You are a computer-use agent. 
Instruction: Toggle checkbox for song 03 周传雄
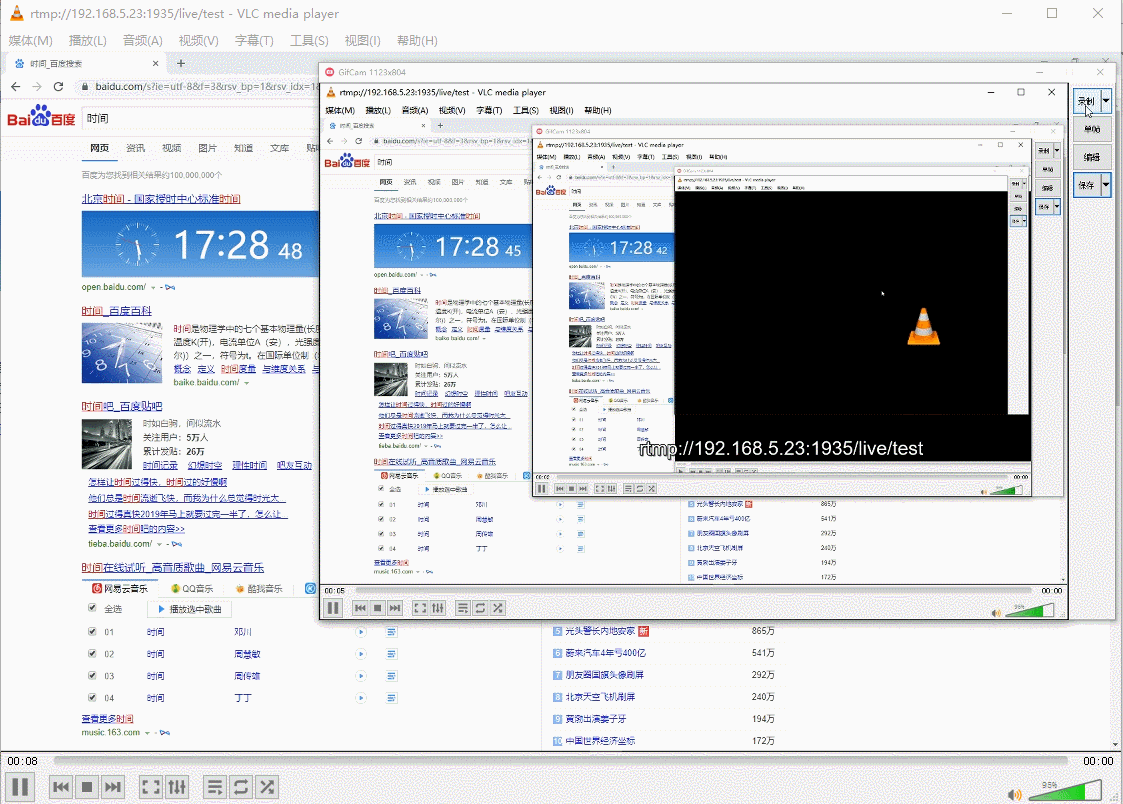click(x=92, y=675)
